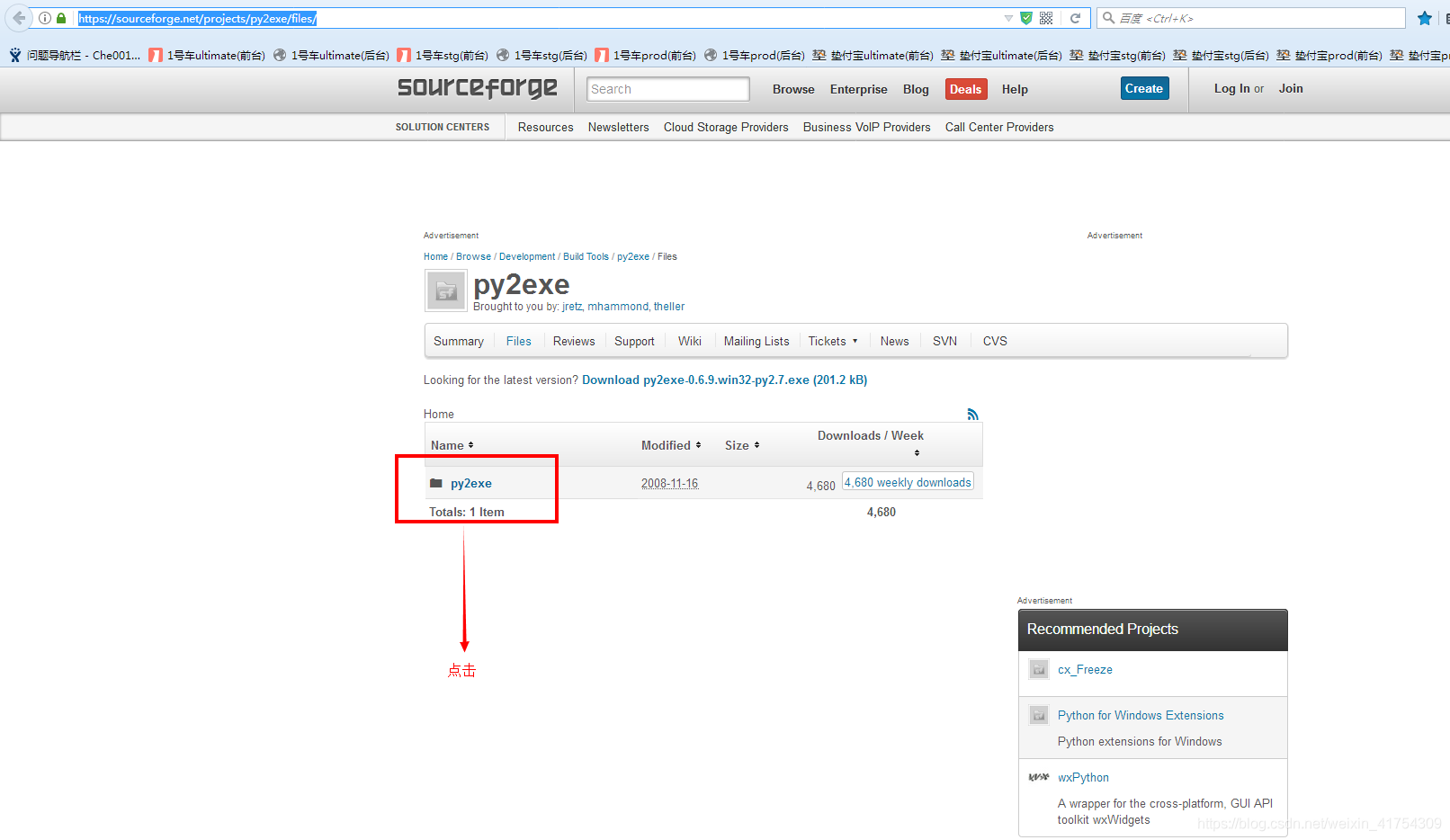Image resolution: width=1450 pixels, height=840 pixels.
Task: Click the Join link
Action: point(1291,88)
